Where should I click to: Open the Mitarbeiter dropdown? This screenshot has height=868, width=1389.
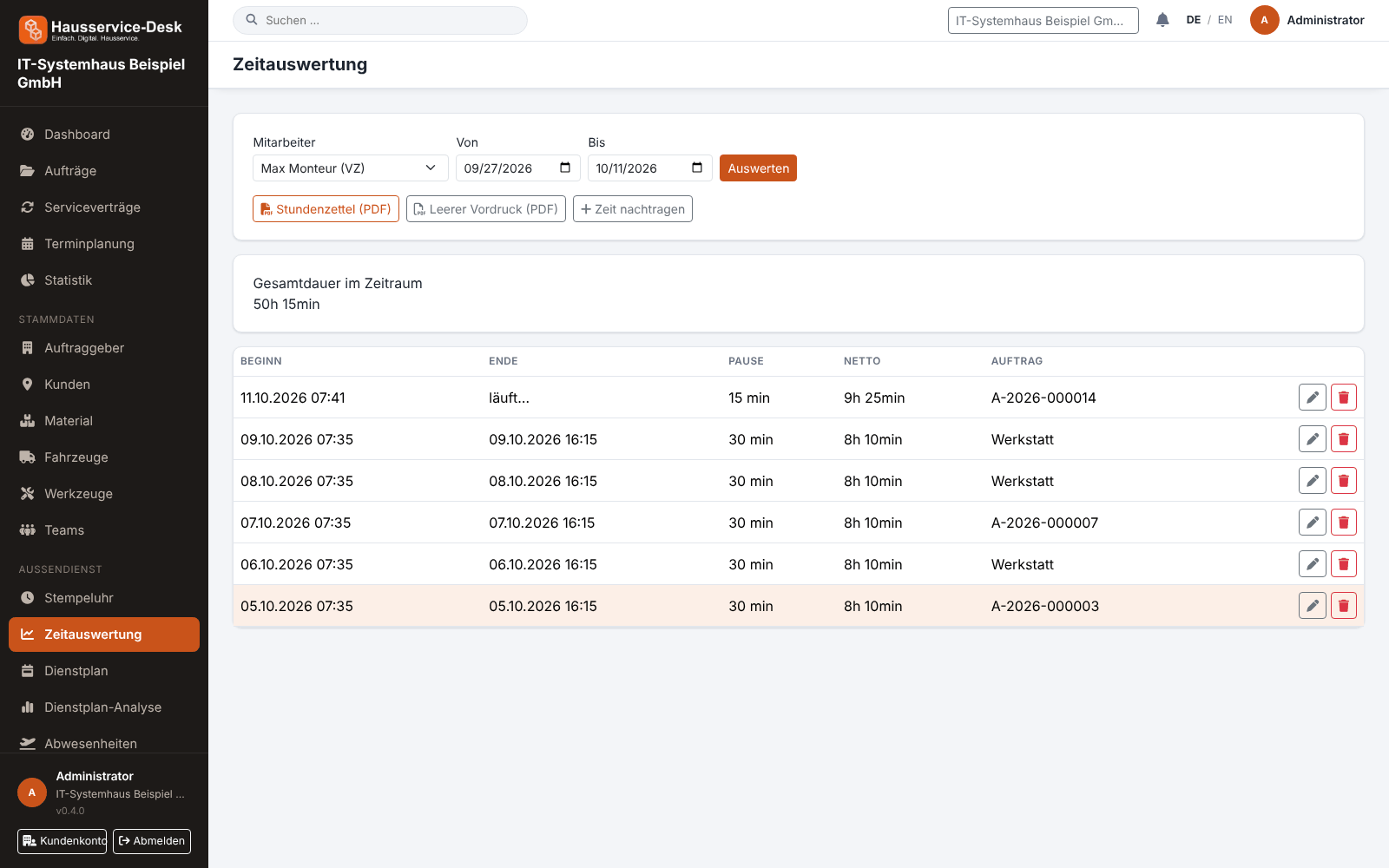point(351,168)
